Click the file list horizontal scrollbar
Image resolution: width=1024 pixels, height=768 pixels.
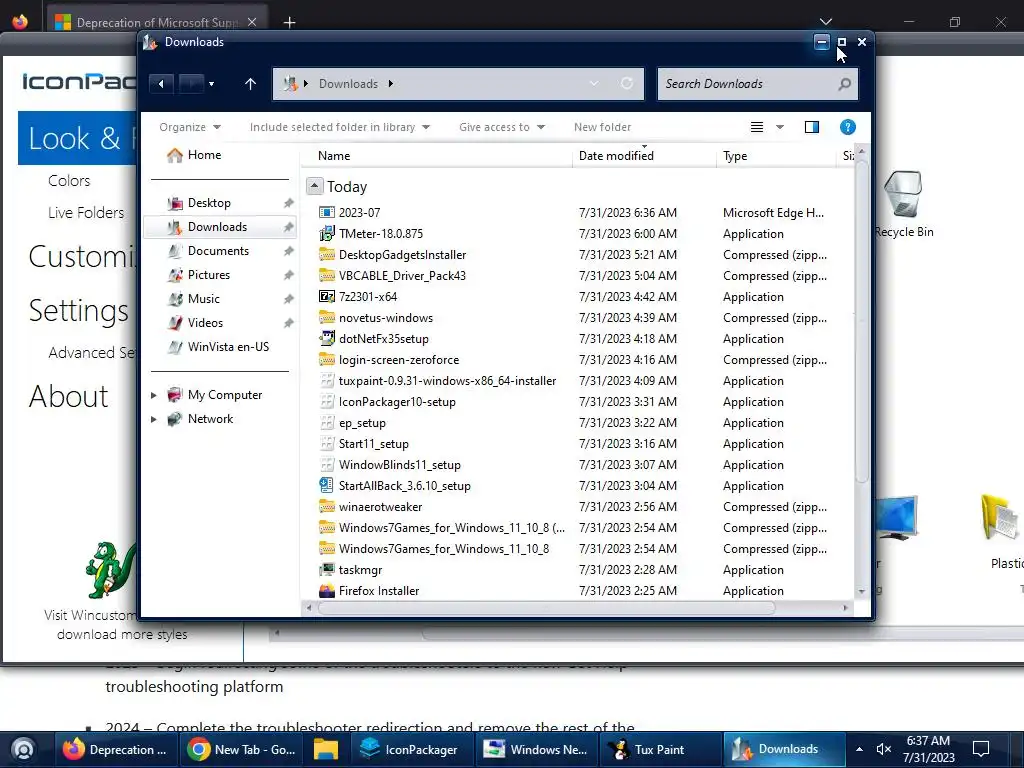click(x=547, y=608)
